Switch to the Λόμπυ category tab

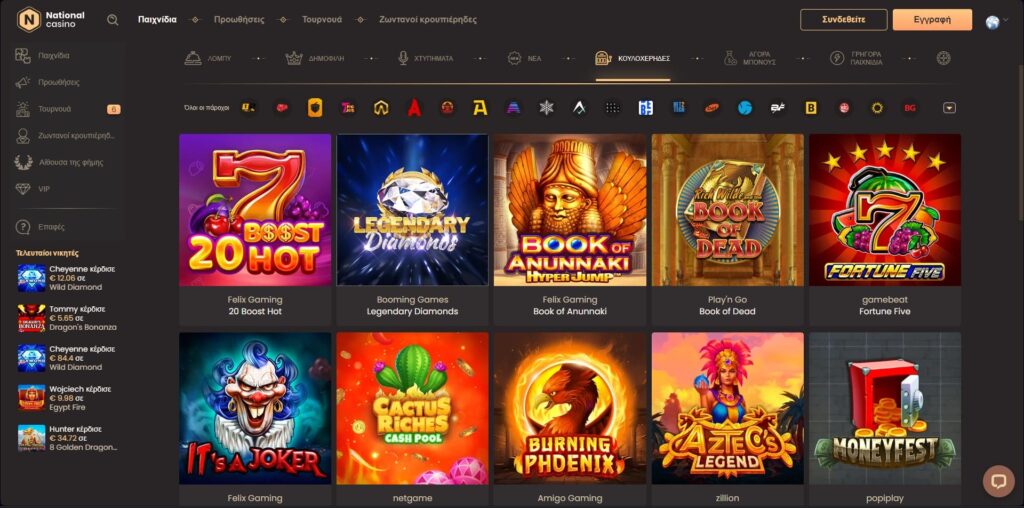(x=208, y=58)
